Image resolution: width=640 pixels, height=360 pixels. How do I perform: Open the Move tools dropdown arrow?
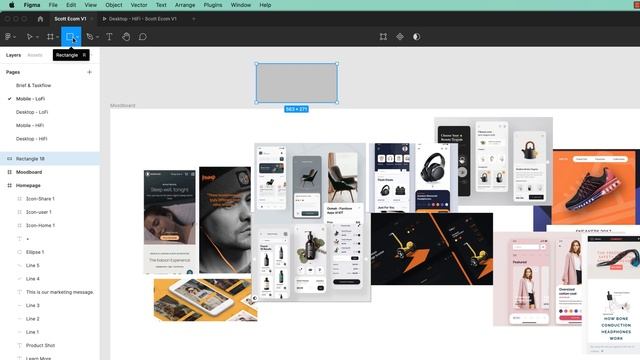pyautogui.click(x=37, y=37)
